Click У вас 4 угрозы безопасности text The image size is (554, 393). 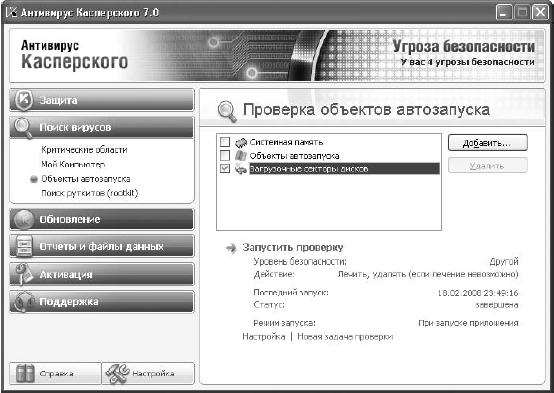click(x=467, y=62)
